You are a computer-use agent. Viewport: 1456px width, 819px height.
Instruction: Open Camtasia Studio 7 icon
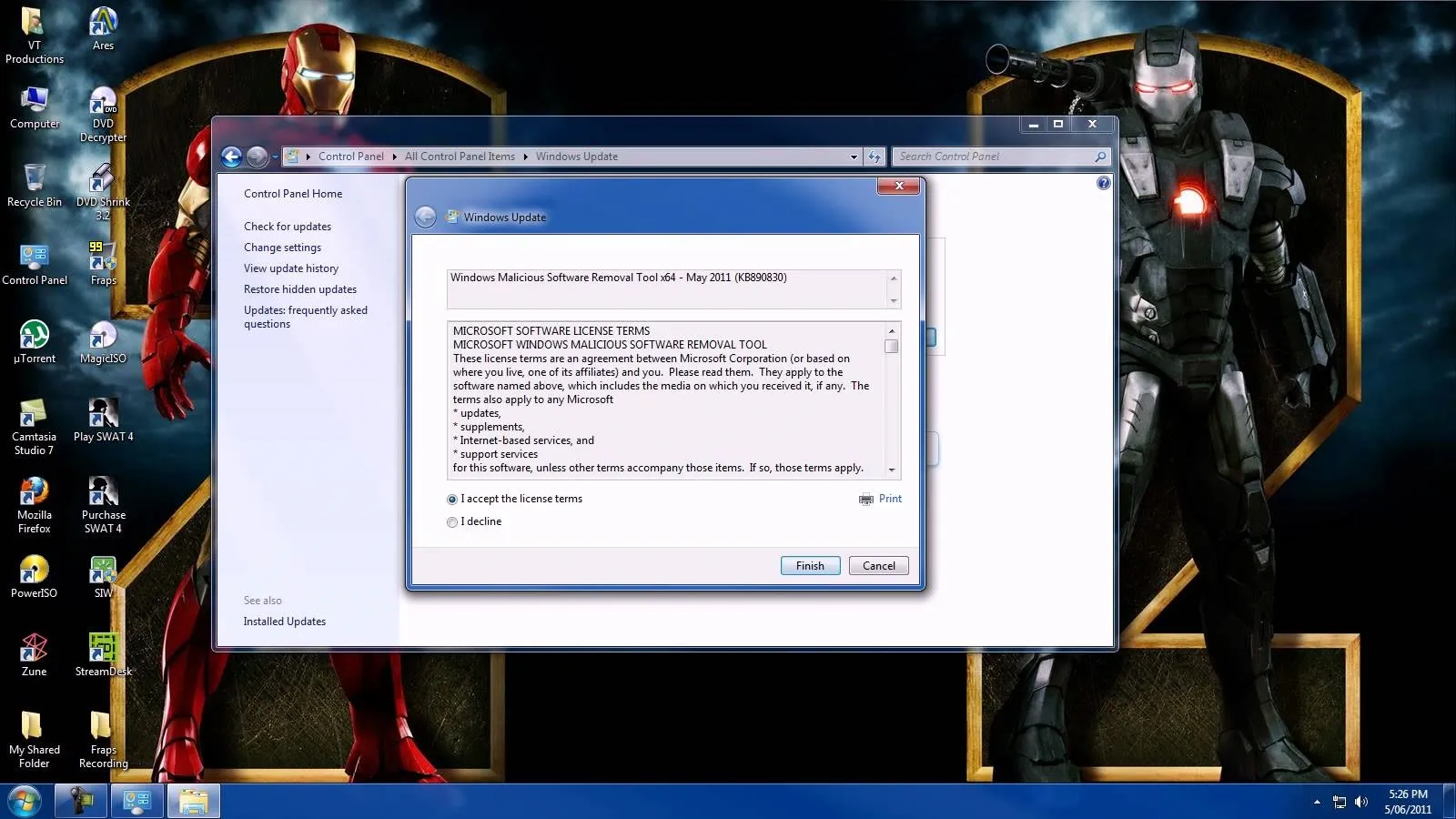click(34, 428)
